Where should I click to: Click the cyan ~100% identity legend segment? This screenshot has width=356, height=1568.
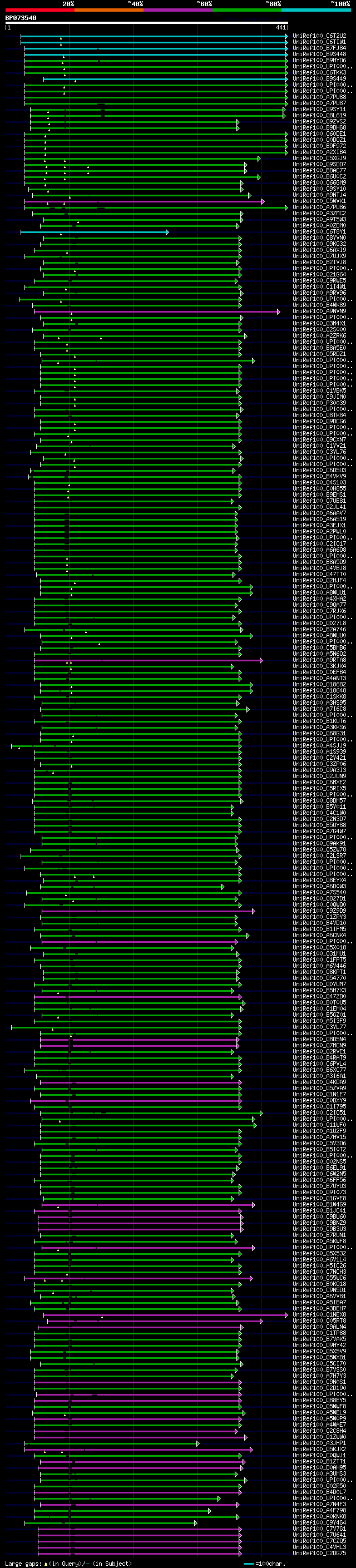click(x=316, y=11)
